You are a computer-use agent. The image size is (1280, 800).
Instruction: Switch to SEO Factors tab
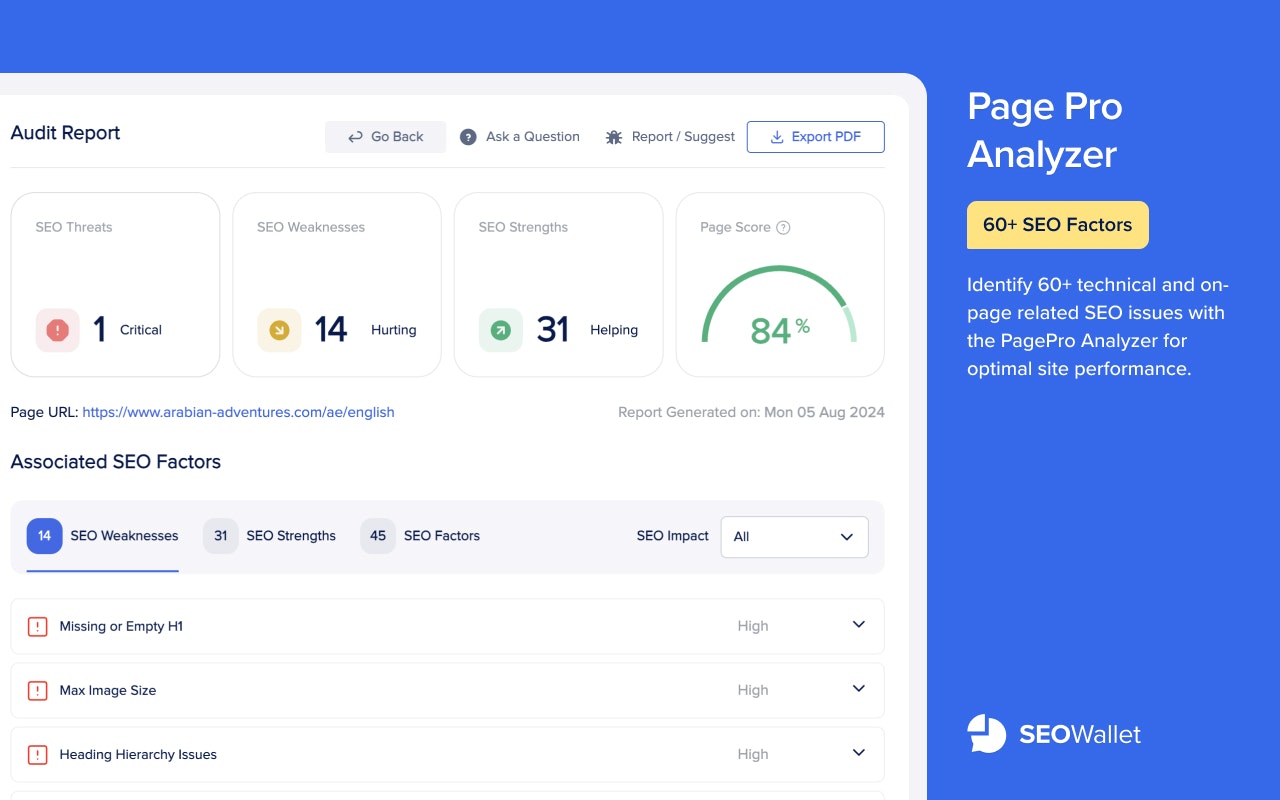tap(421, 536)
